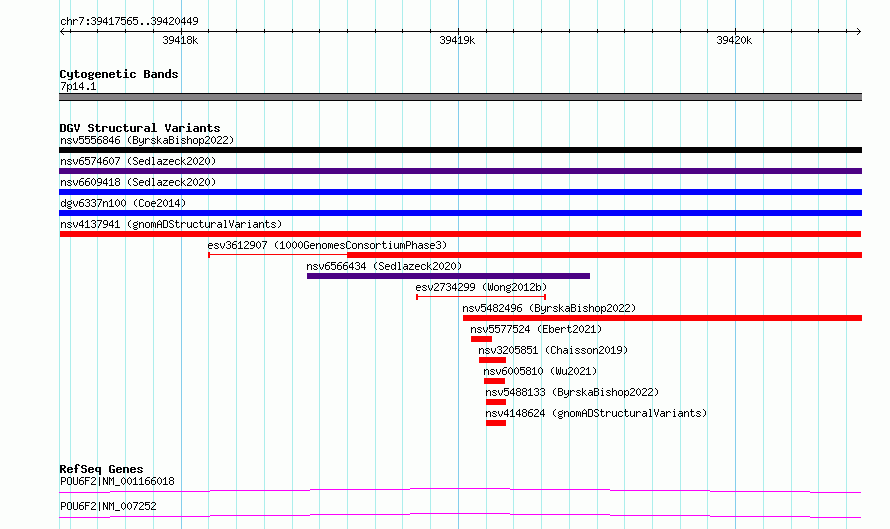Click the thick red esv3612907 variant bar

click(604, 255)
